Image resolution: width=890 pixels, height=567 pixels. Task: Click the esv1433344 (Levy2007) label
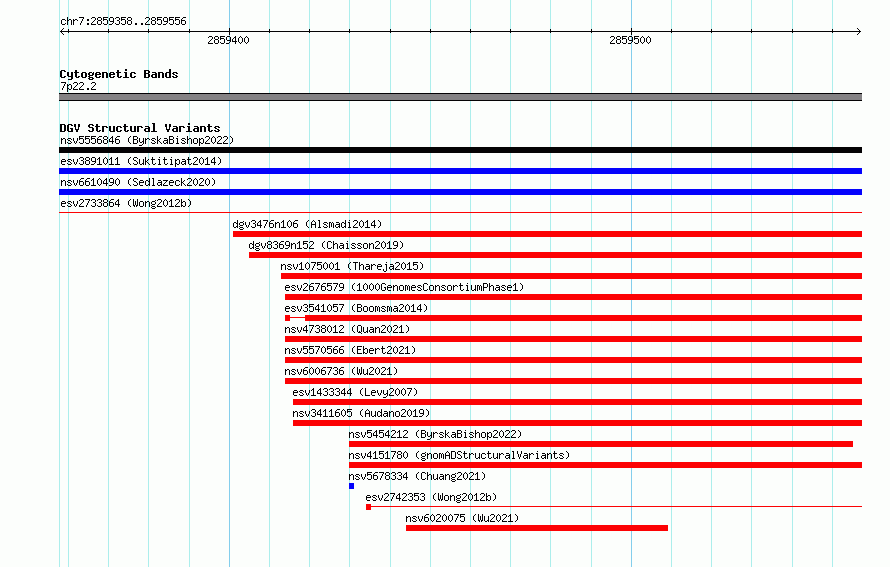point(355,392)
